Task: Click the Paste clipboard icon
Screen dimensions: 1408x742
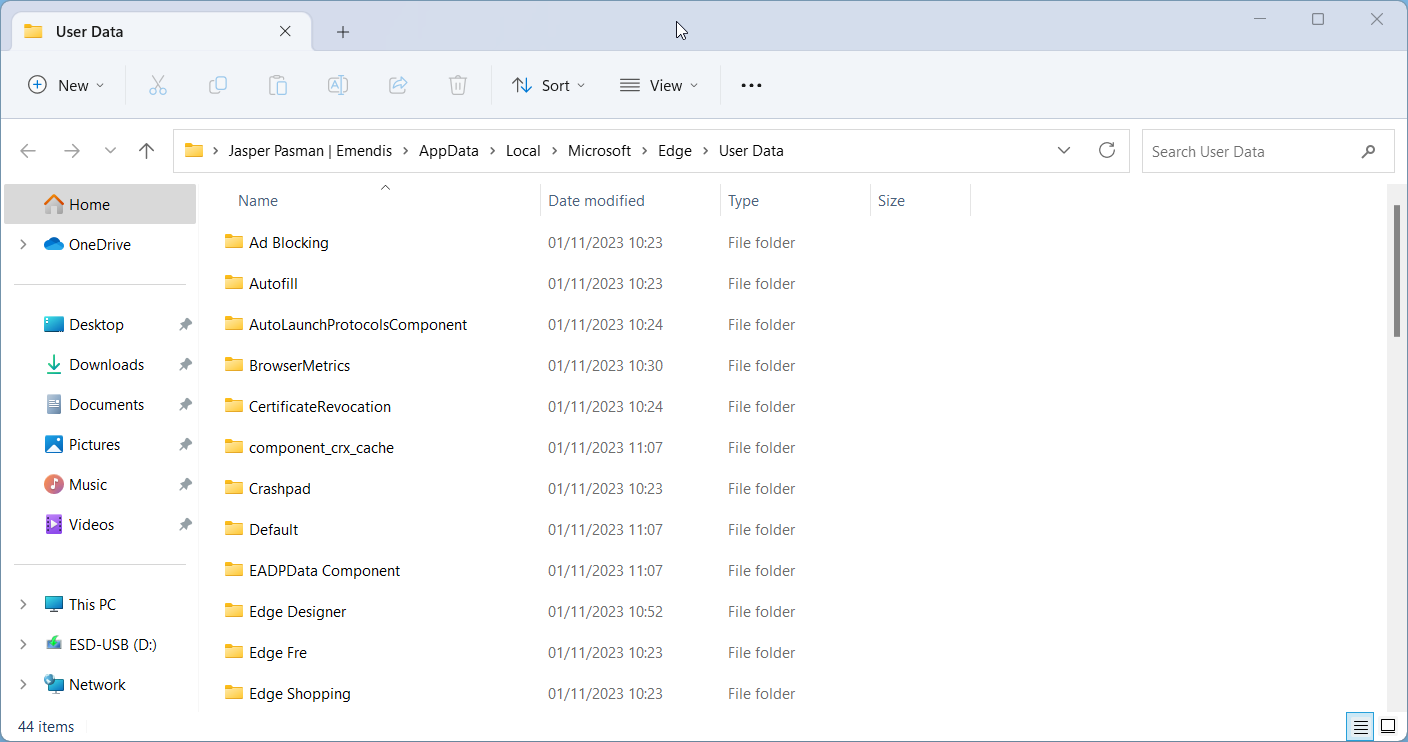Action: (x=278, y=86)
